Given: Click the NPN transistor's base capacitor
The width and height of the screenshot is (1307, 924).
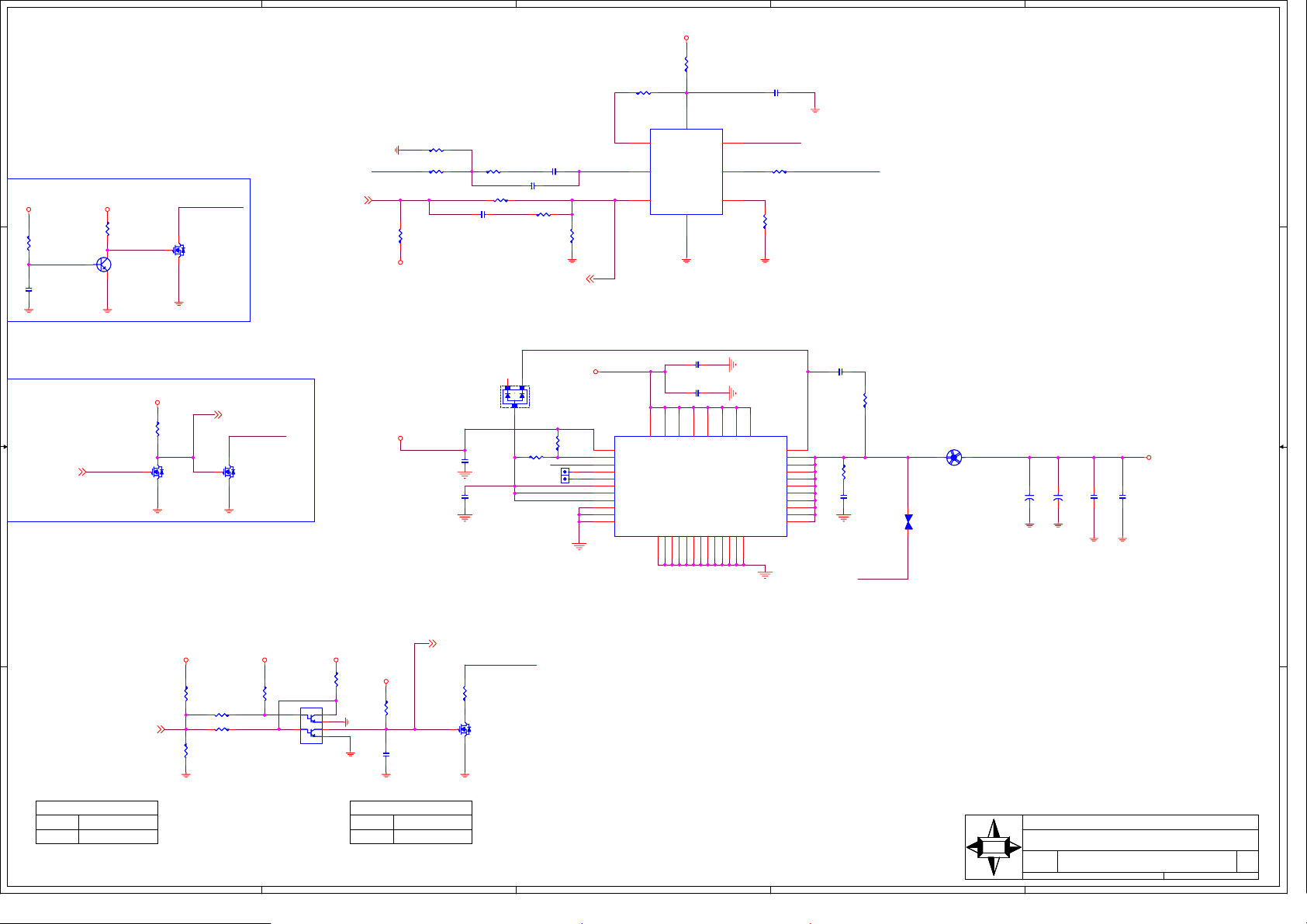Looking at the screenshot, I should [x=29, y=290].
